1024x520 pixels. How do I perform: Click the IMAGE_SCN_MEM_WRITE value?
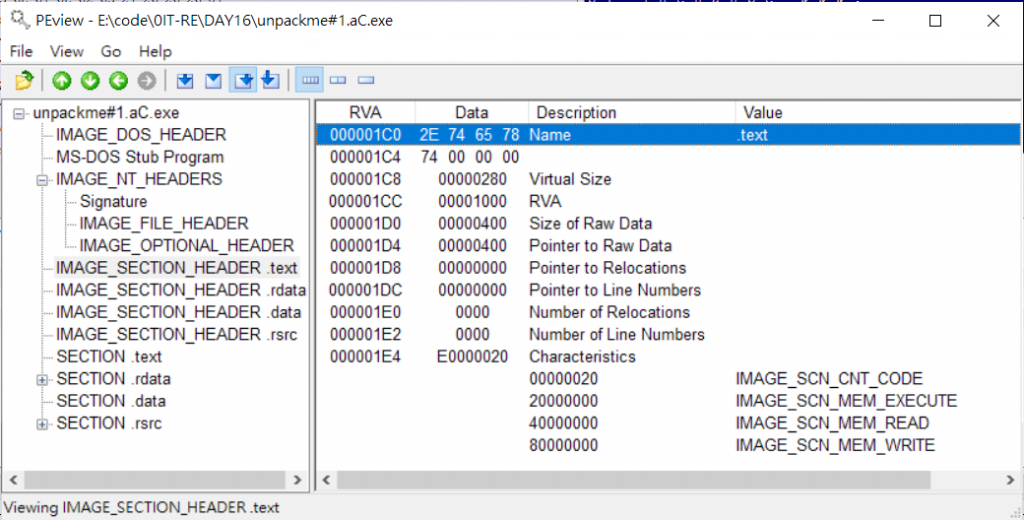(835, 446)
